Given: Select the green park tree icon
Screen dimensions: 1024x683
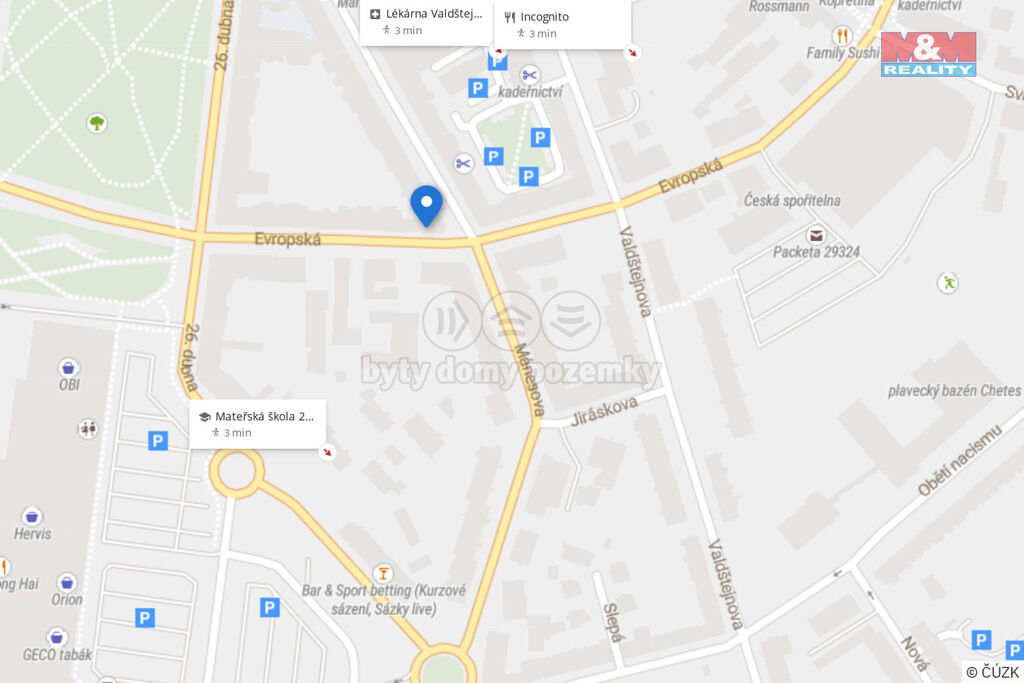Looking at the screenshot, I should (97, 123).
